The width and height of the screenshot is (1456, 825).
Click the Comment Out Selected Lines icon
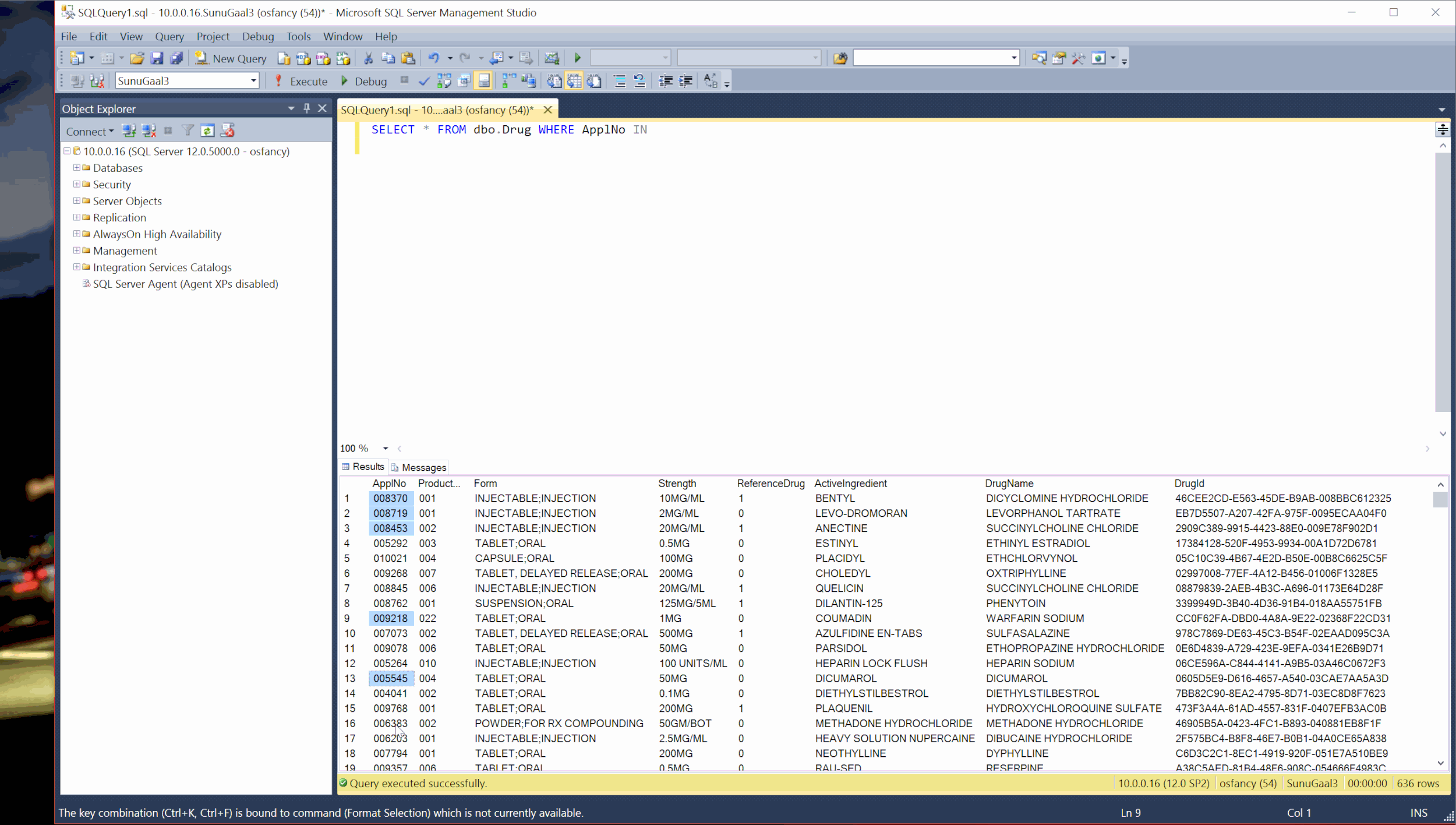click(620, 82)
